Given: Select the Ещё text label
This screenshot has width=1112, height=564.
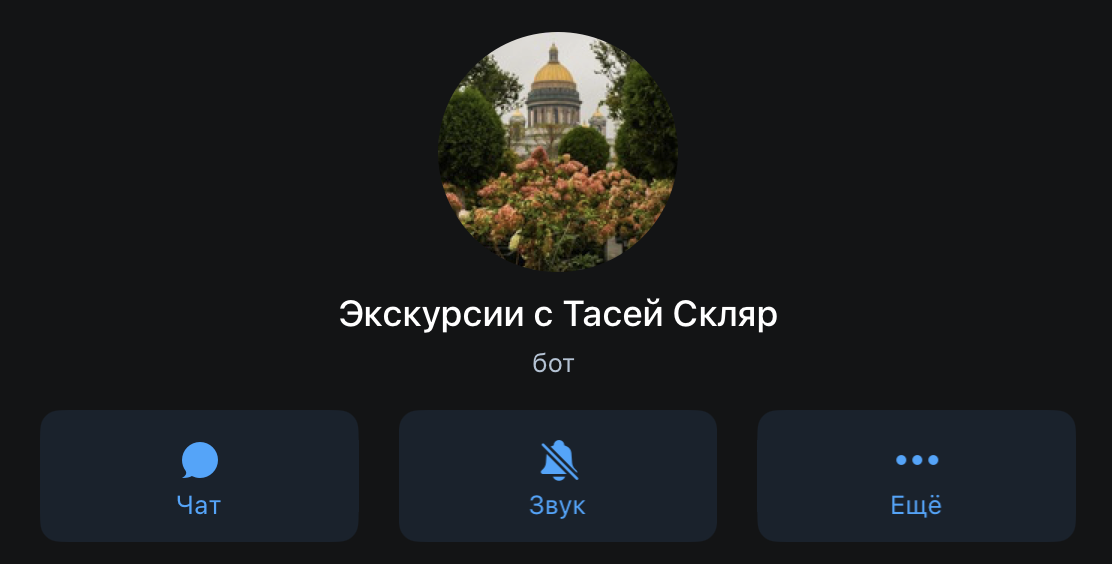Looking at the screenshot, I should 916,504.
